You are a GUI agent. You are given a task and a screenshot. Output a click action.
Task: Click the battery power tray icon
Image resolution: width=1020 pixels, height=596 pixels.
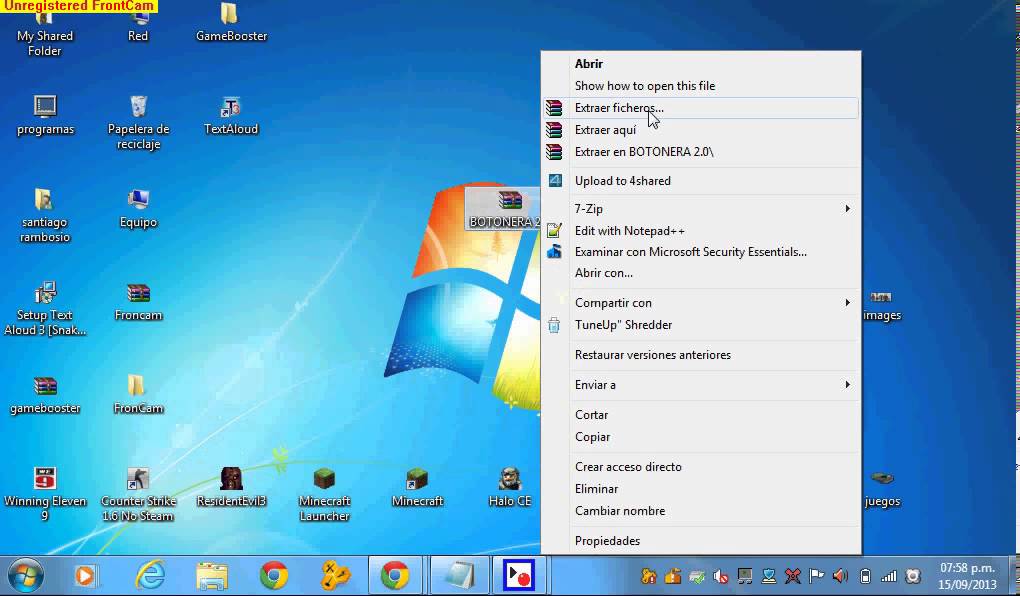coord(865,576)
